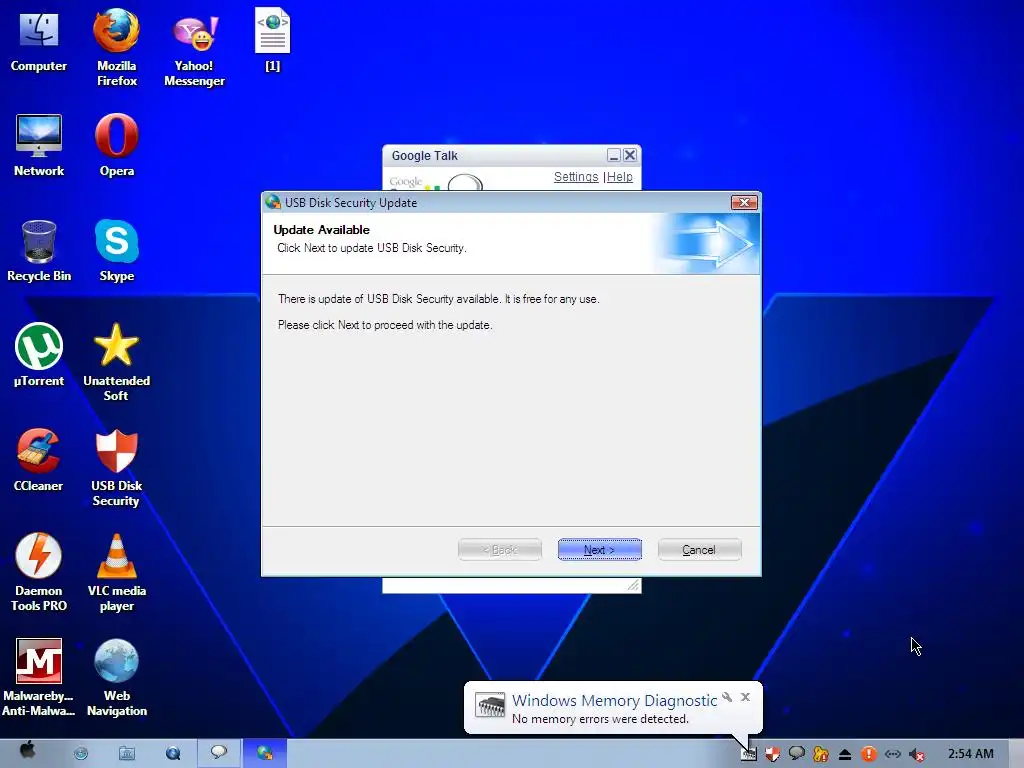1024x768 pixels.
Task: Launch CCleaner from desktop
Action: click(39, 460)
